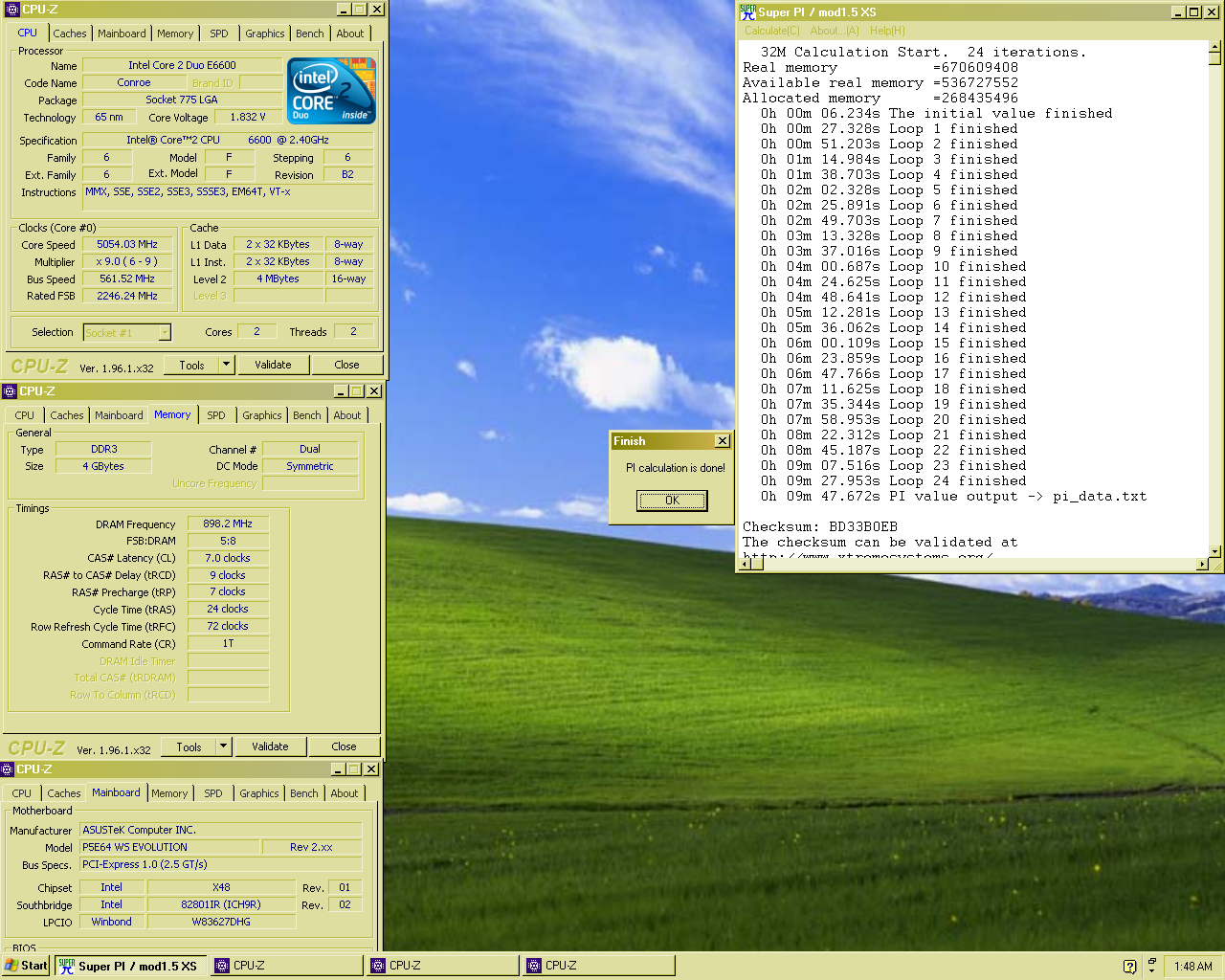Viewport: 1225px width, 980px height.
Task: Click the taskbar clock showing 1:48 AM
Action: click(x=1192, y=967)
